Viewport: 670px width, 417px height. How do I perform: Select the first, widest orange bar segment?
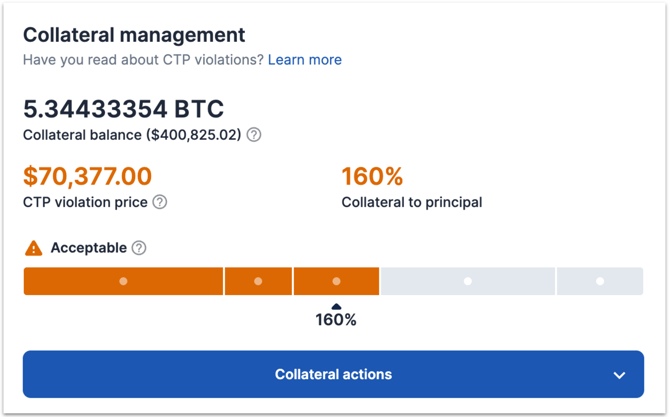[123, 281]
